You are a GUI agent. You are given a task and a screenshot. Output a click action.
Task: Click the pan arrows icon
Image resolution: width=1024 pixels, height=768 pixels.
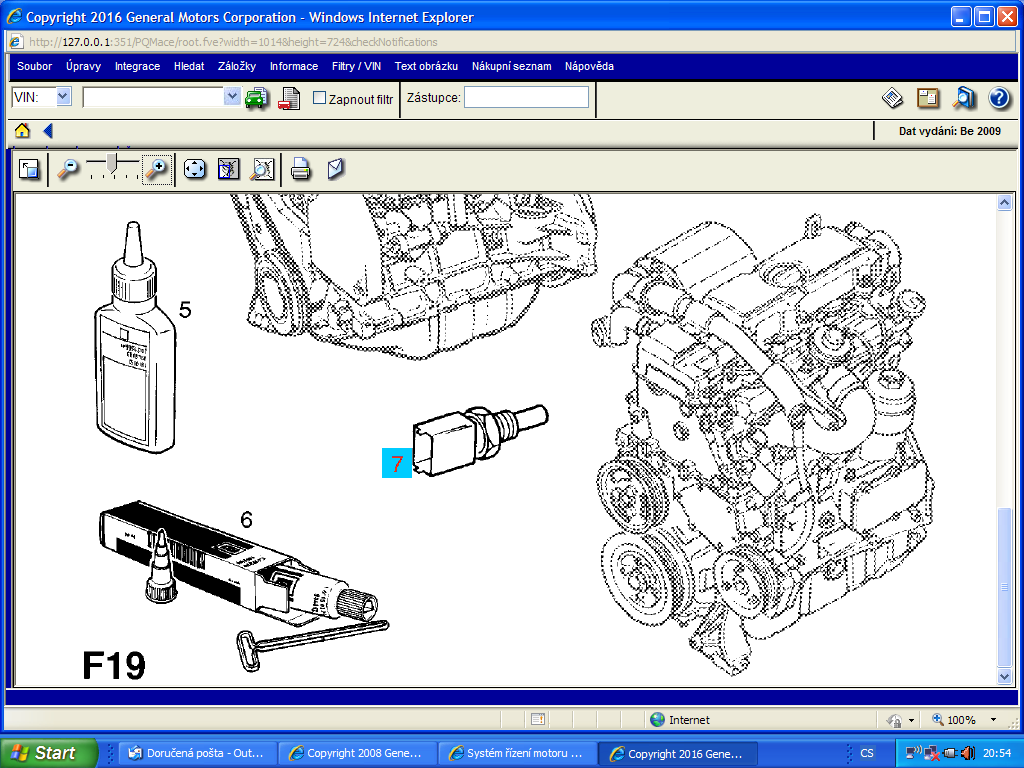click(x=195, y=169)
